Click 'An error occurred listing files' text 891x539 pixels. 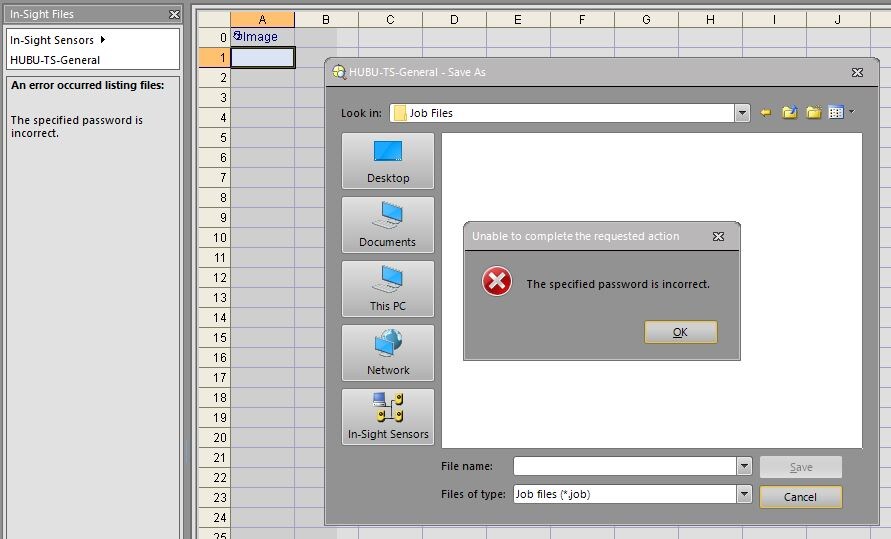88,85
